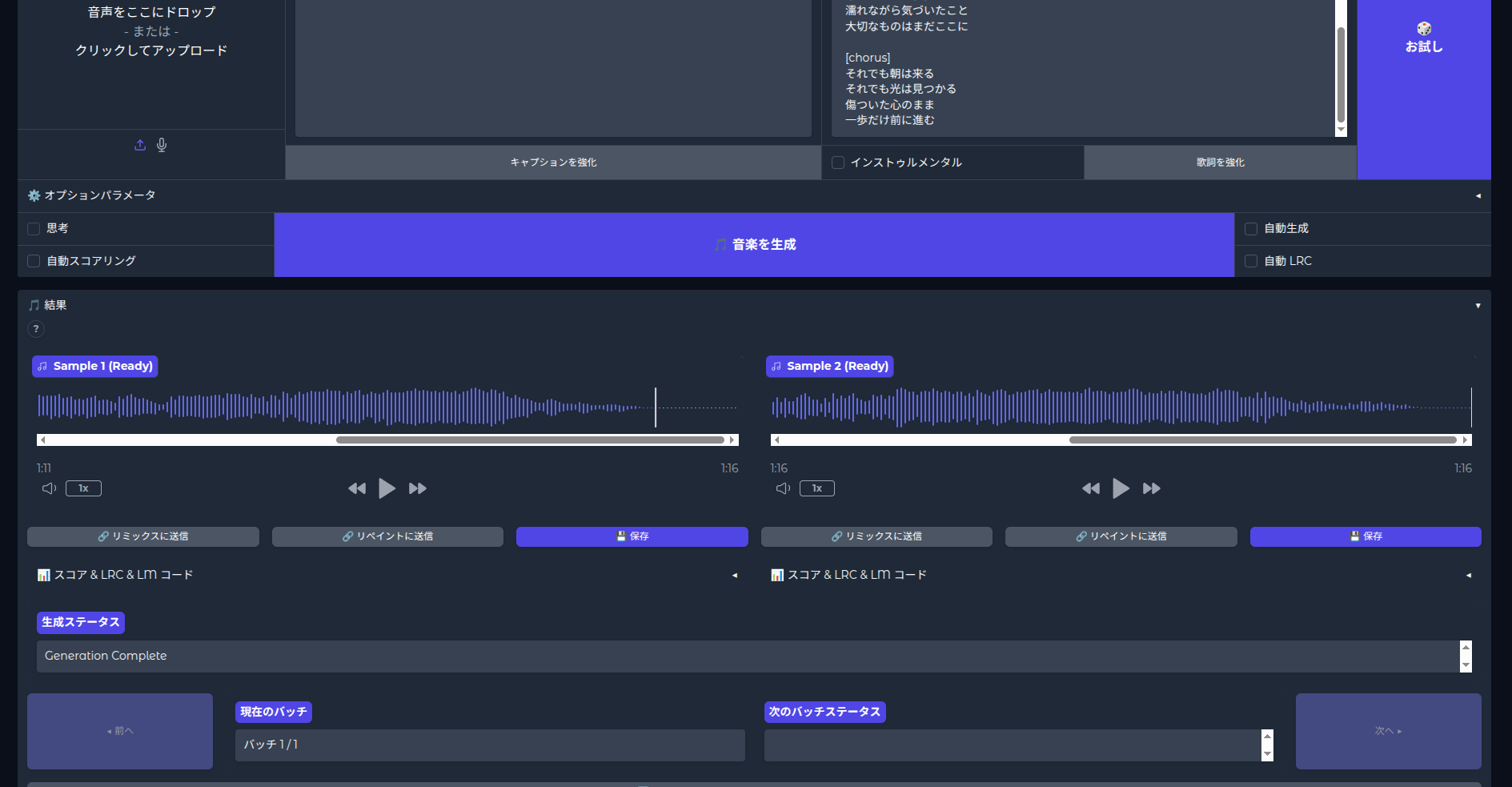
Task: Click the microphone record icon
Action: [x=162, y=145]
